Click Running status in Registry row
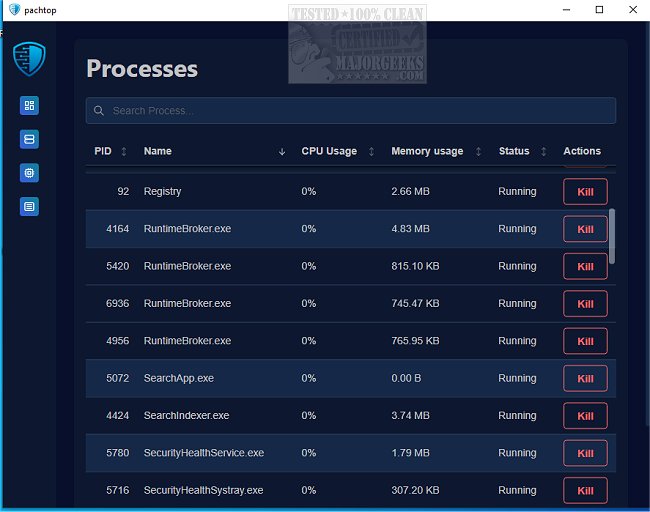 click(517, 192)
